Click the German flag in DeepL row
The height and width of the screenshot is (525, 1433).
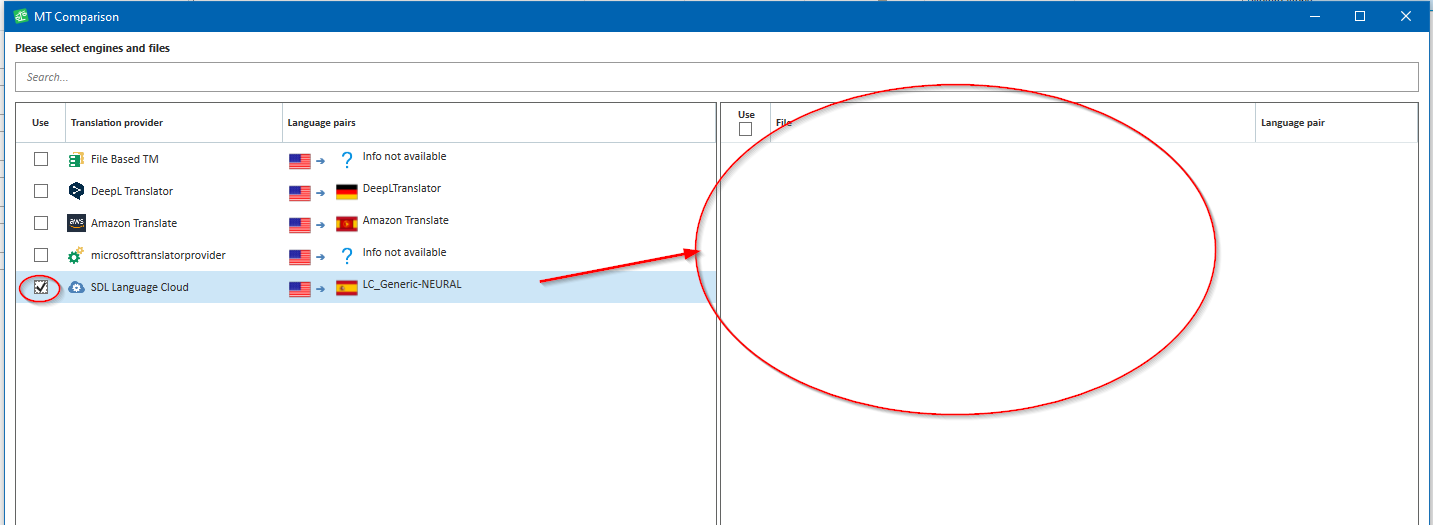coord(347,192)
